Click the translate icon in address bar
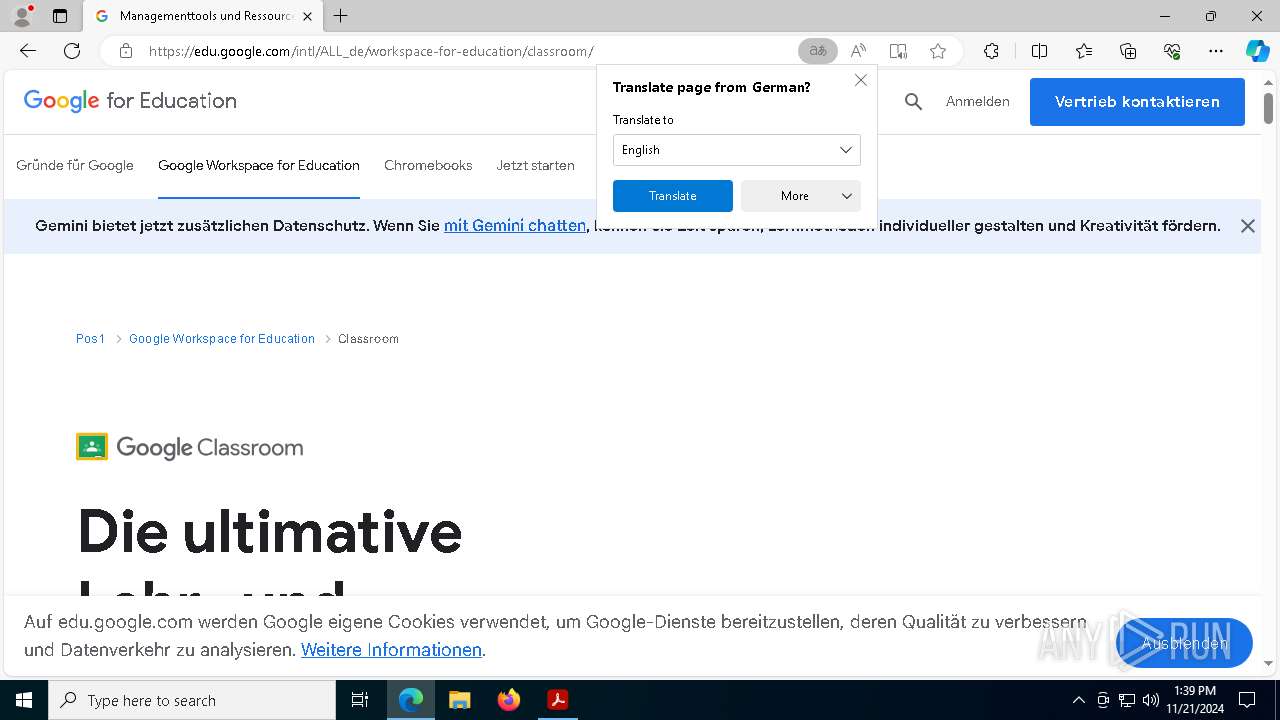The image size is (1280, 720). pos(818,51)
